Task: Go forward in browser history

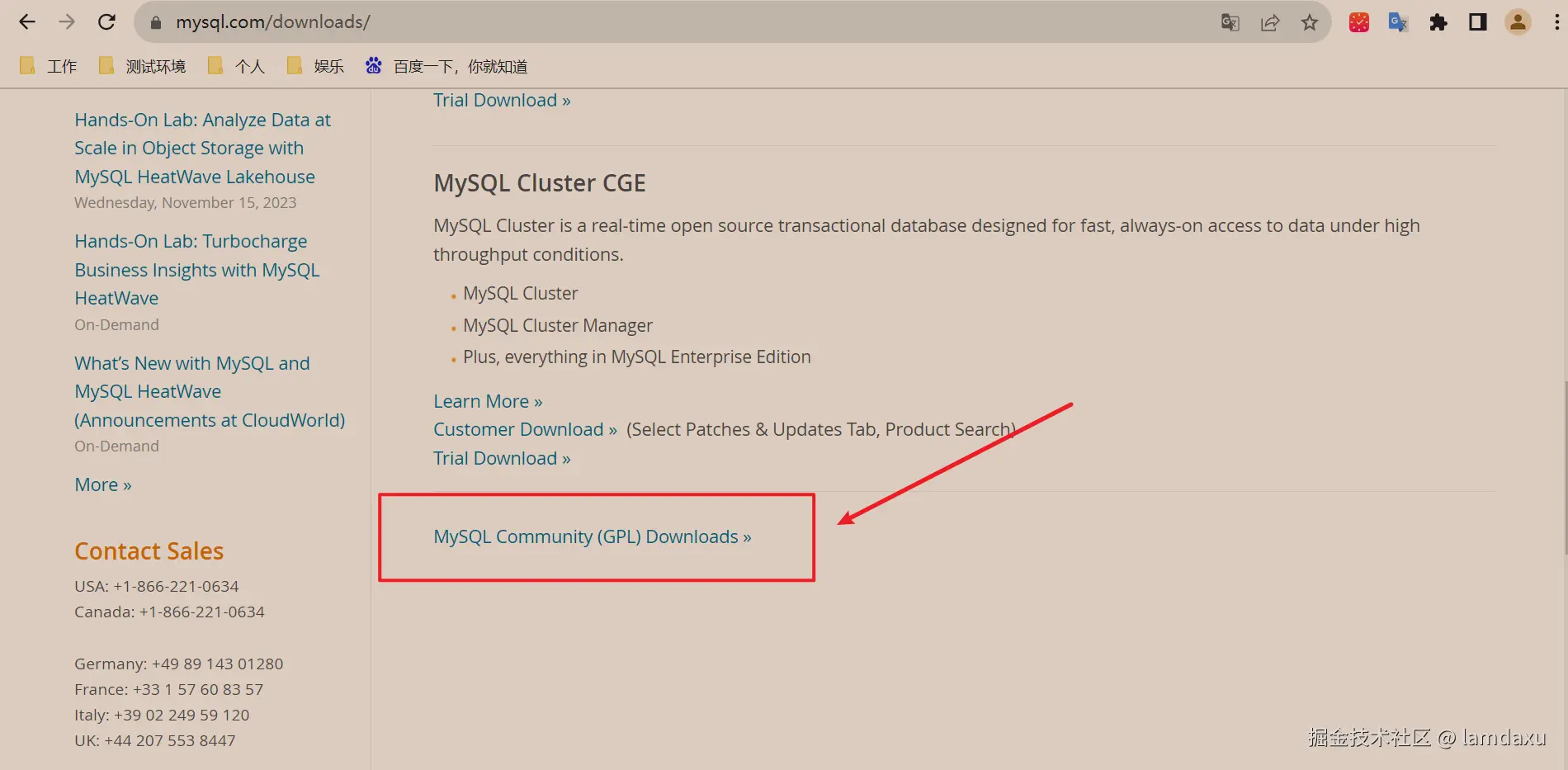Action: (67, 22)
